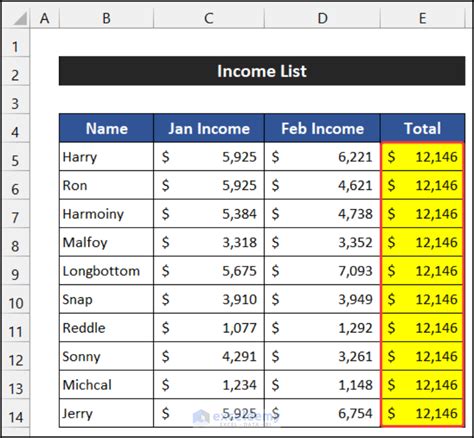Select column A header
This screenshot has height=438, width=474.
[x=45, y=18]
